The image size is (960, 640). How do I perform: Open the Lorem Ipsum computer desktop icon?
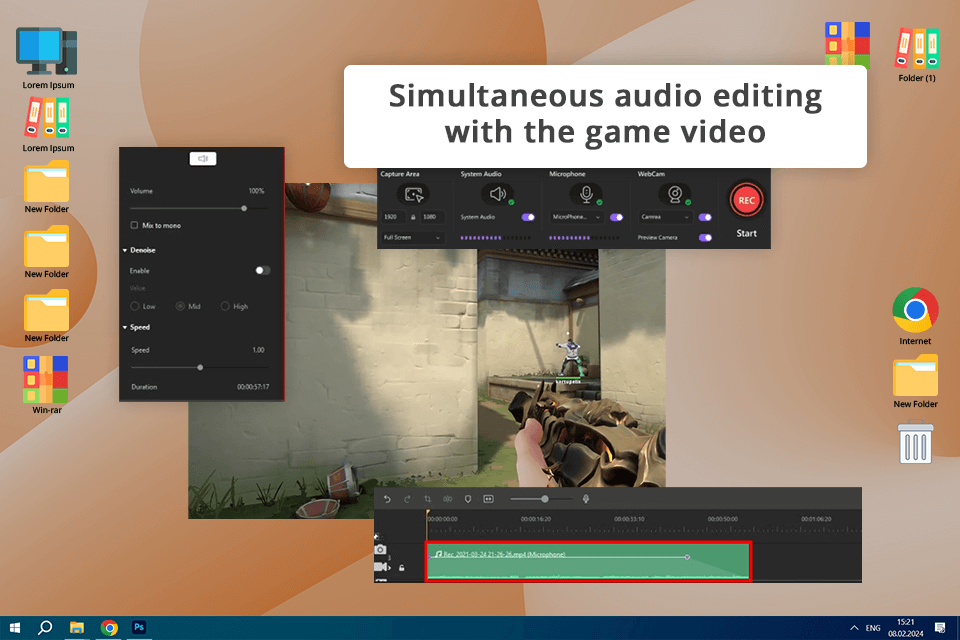[x=48, y=59]
